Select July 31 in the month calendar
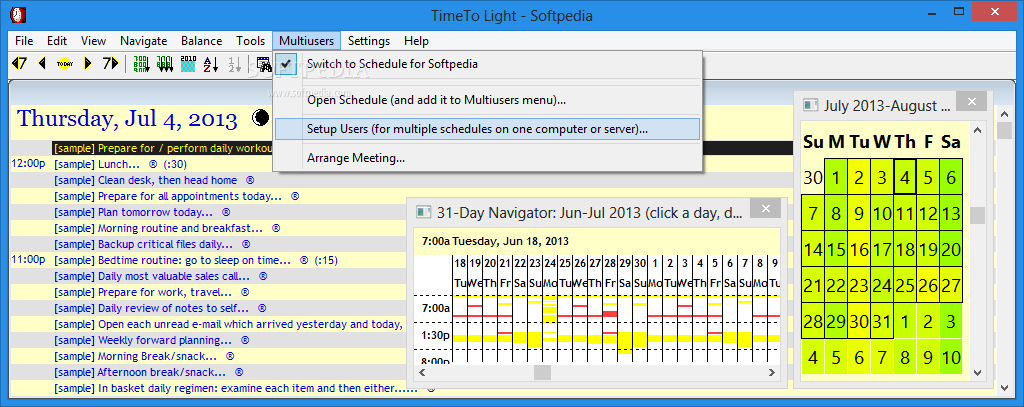This screenshot has height=407, width=1024. 882,321
